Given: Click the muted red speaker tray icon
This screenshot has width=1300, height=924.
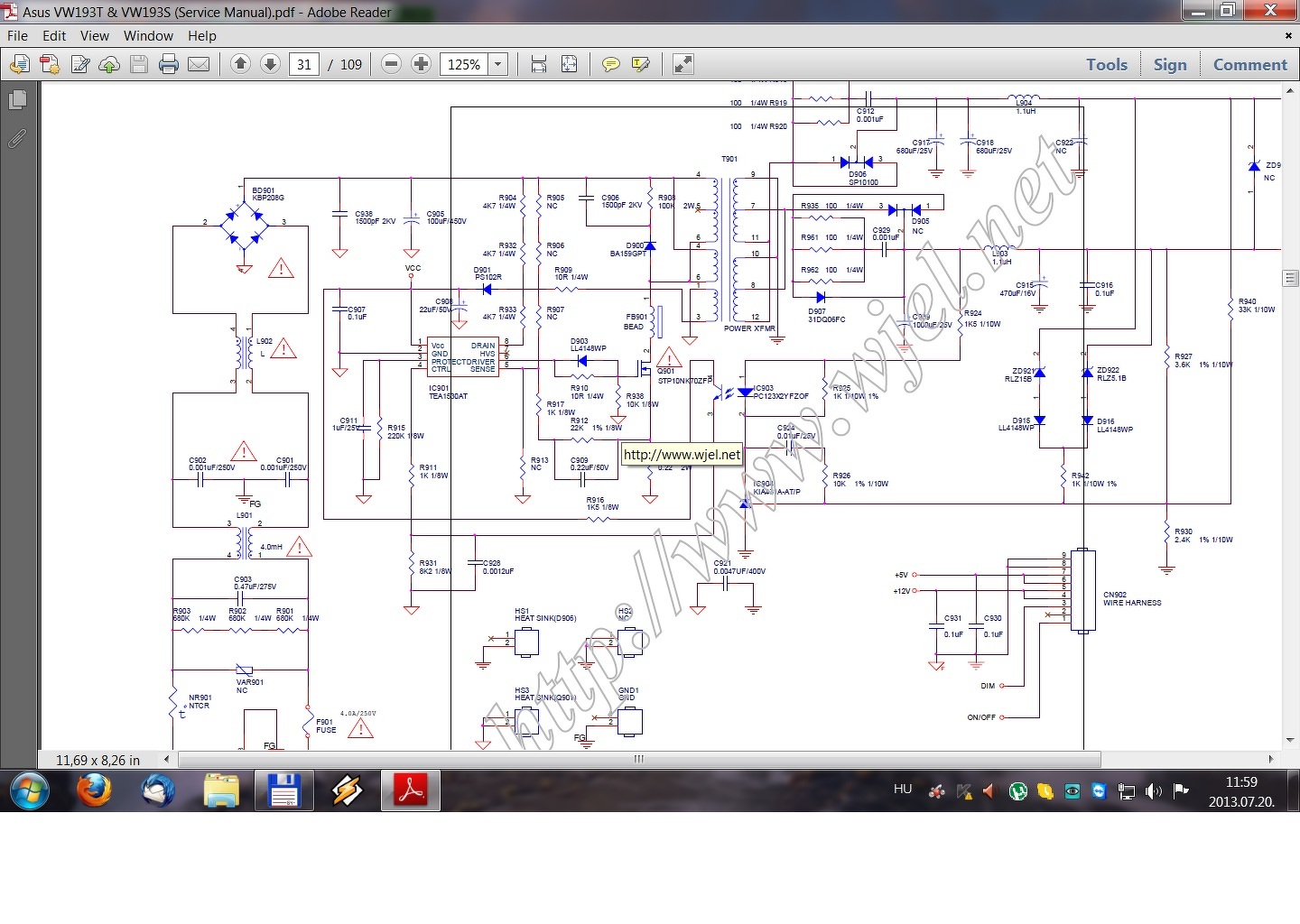Looking at the screenshot, I should (x=990, y=791).
